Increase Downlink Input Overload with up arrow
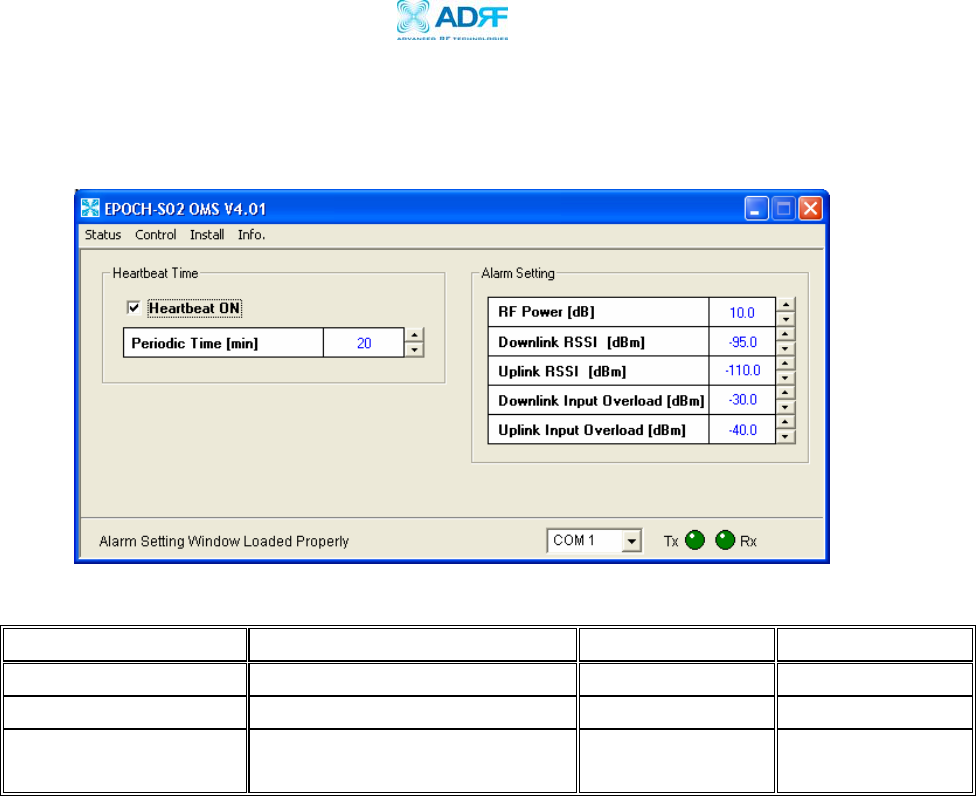Image resolution: width=976 pixels, height=796 pixels. point(786,392)
